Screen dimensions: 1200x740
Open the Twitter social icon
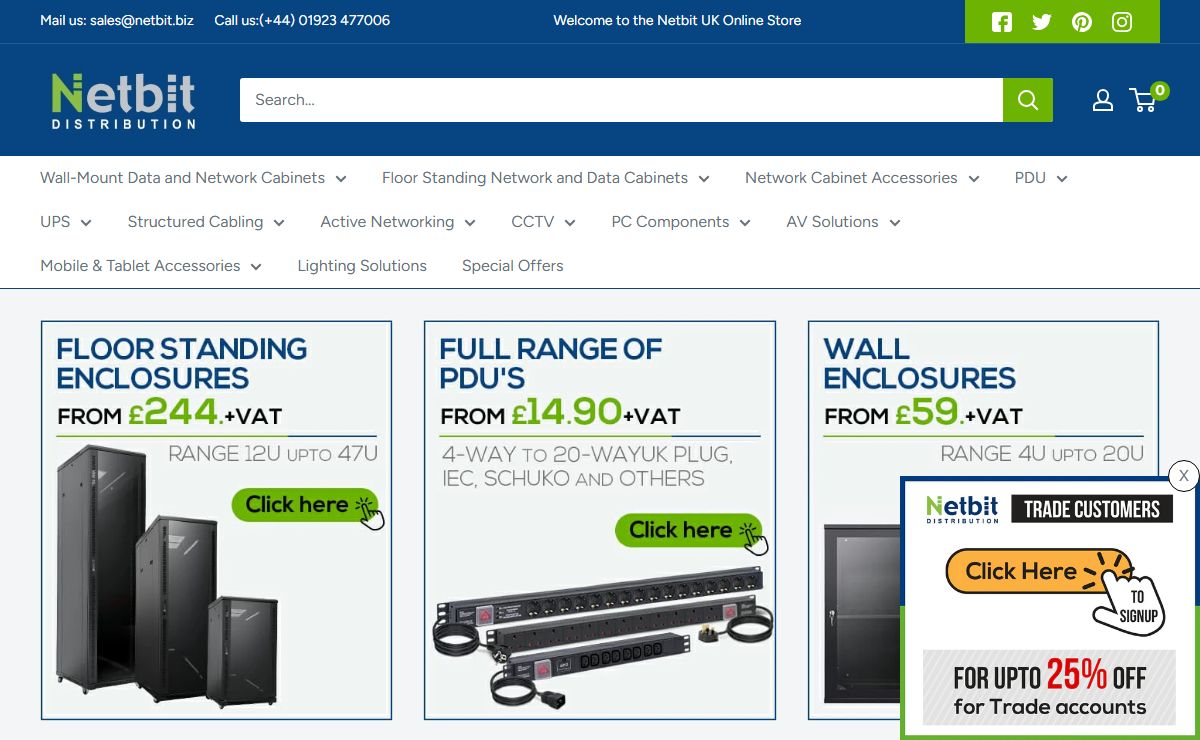[x=1042, y=22]
